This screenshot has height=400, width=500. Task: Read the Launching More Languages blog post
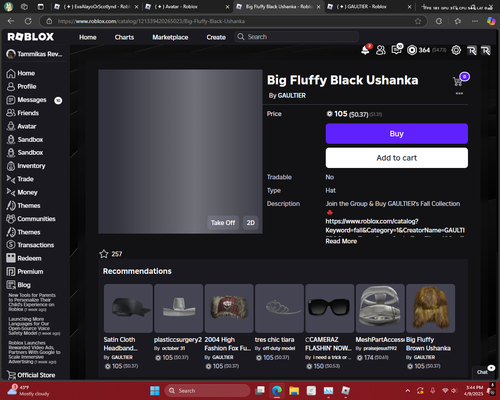tap(34, 326)
